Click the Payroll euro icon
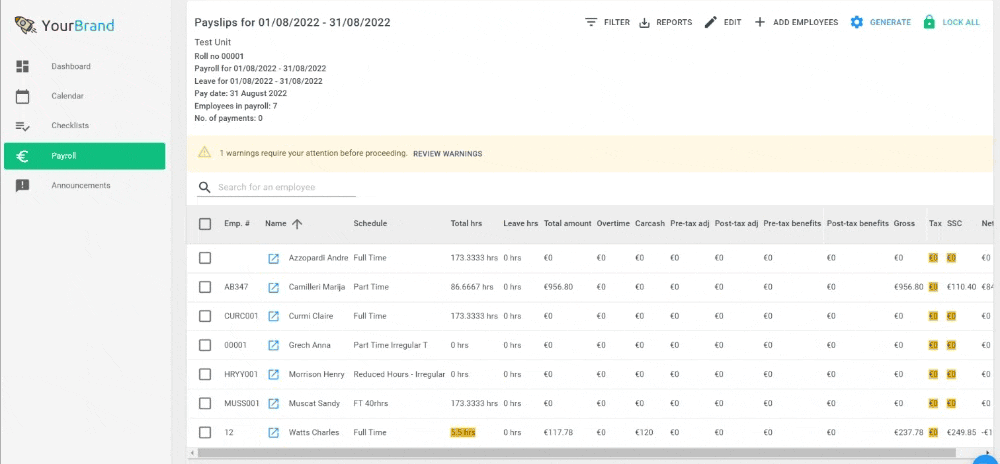Screen dimensions: 1000x464 coord(22,156)
